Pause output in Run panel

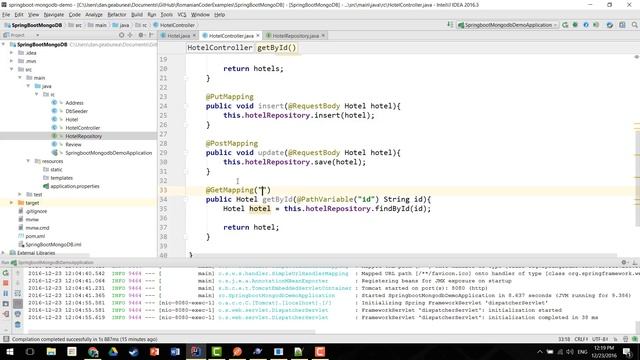6,293
